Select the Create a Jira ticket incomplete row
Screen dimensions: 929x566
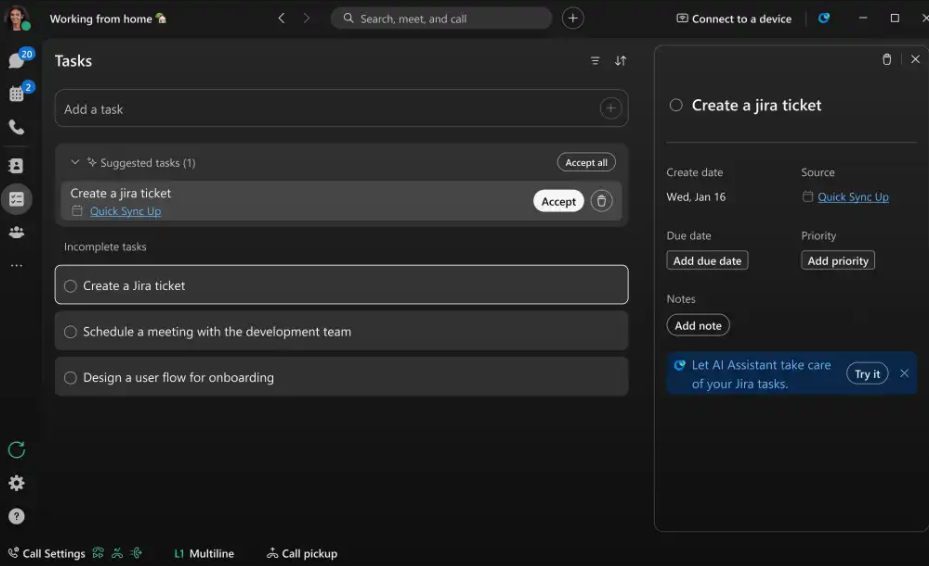tap(341, 285)
